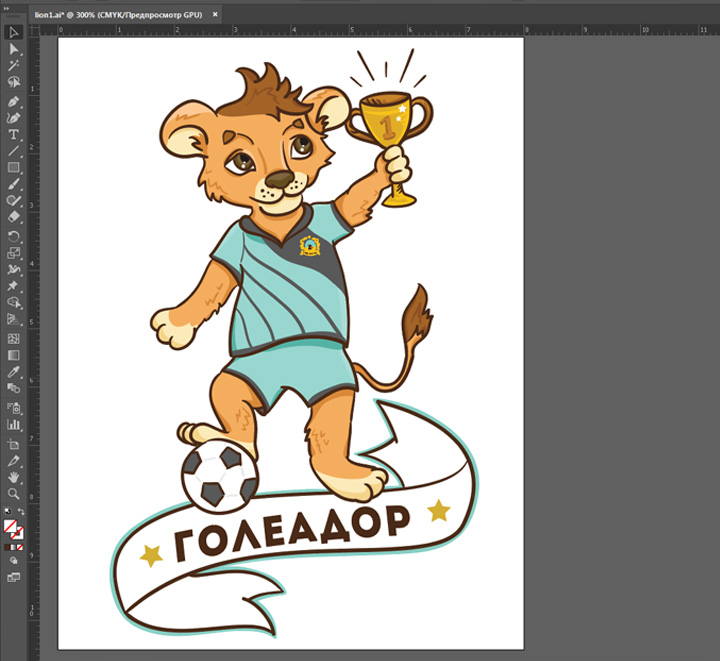Choose the Paintbrush tool
720x661 pixels.
click(x=14, y=184)
